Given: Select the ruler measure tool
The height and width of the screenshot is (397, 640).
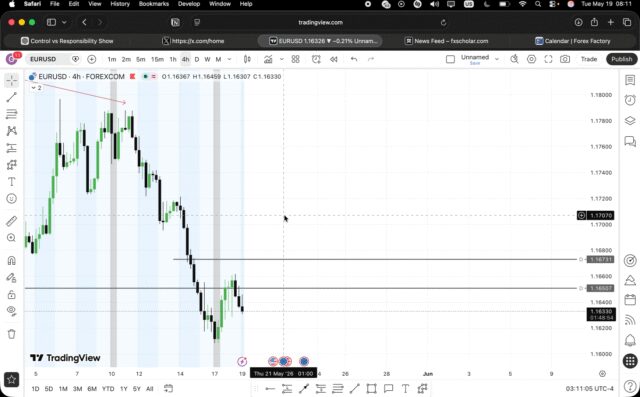Looking at the screenshot, I should (x=11, y=221).
